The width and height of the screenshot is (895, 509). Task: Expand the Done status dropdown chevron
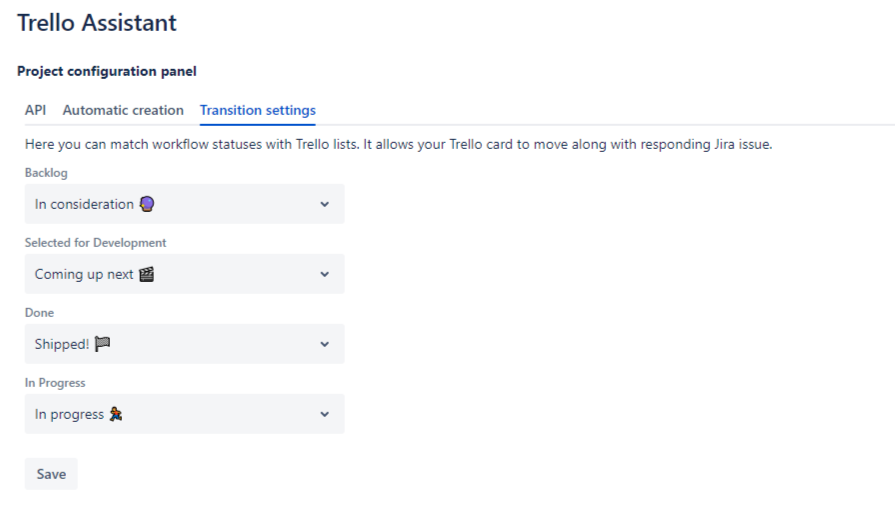tap(324, 344)
